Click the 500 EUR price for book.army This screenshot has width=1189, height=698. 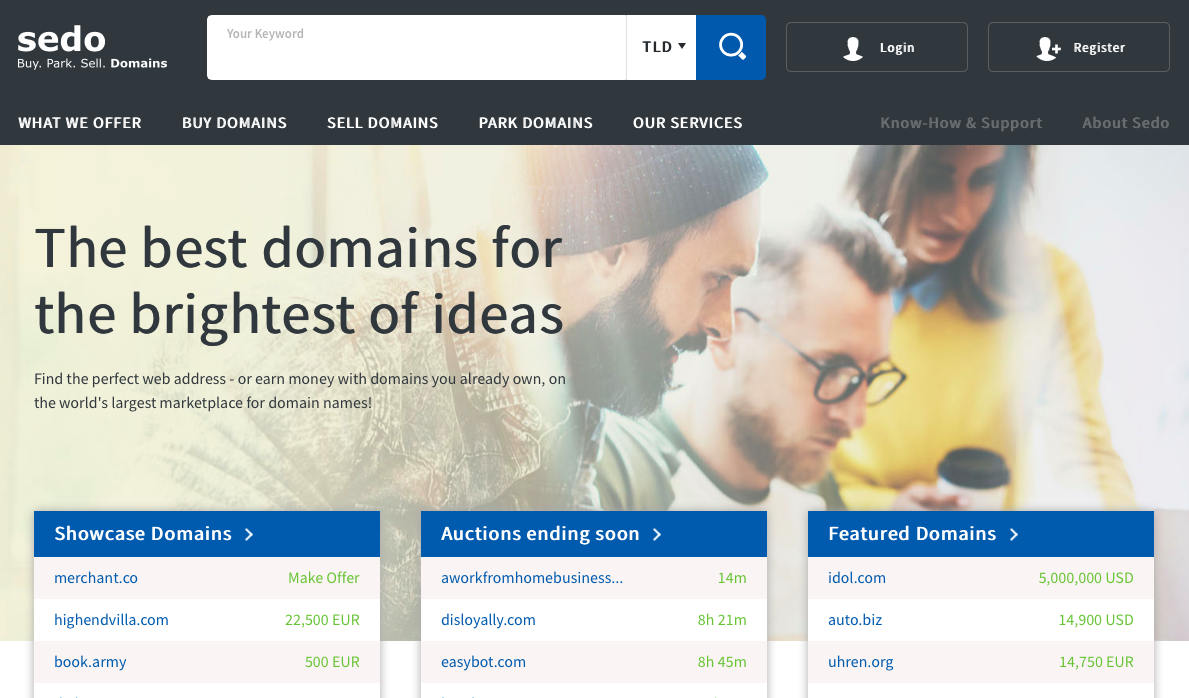332,662
